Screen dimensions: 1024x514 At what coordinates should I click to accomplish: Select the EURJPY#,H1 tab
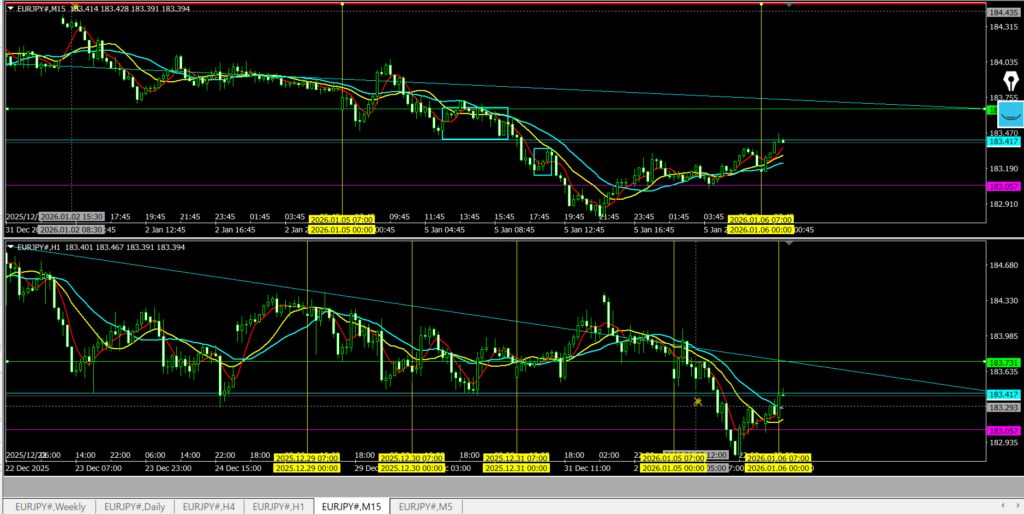coord(279,506)
